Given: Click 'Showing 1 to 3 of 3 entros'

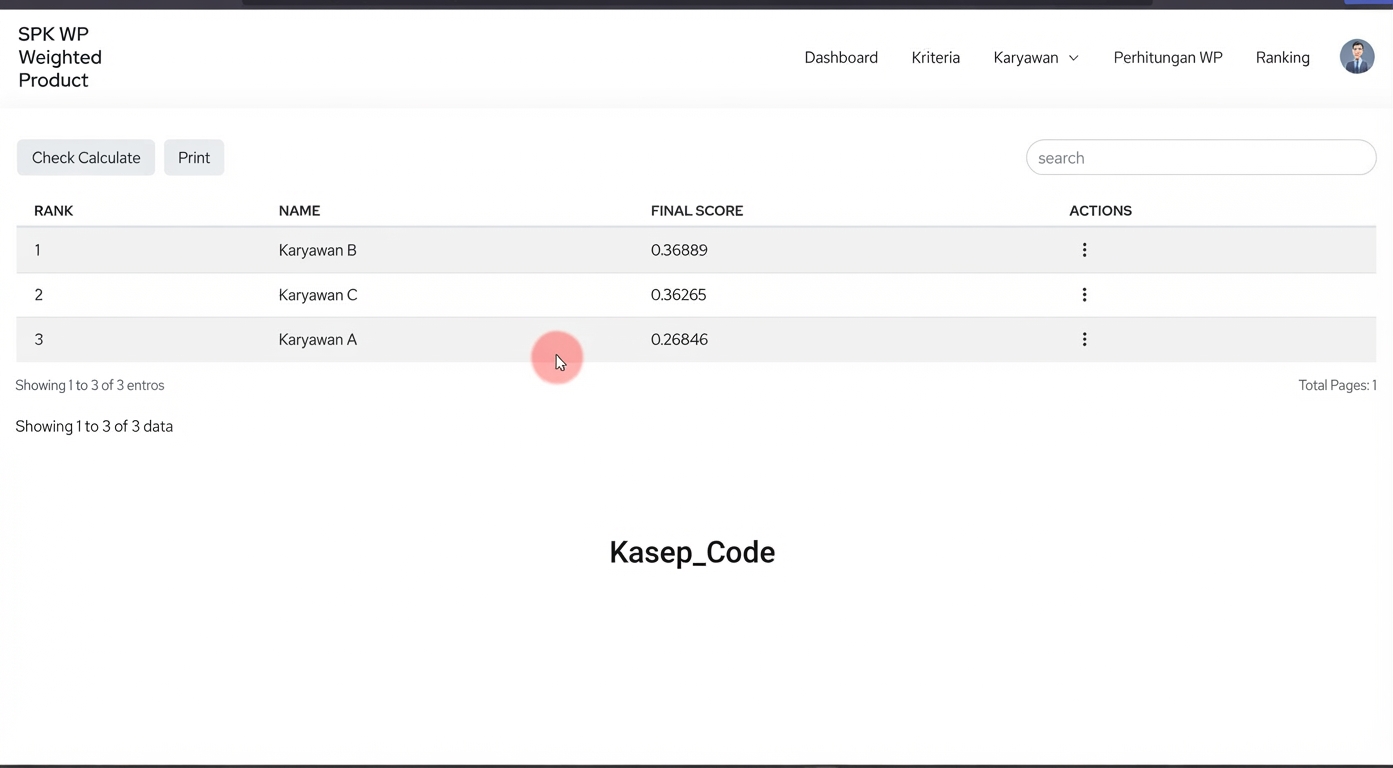Looking at the screenshot, I should 90,385.
